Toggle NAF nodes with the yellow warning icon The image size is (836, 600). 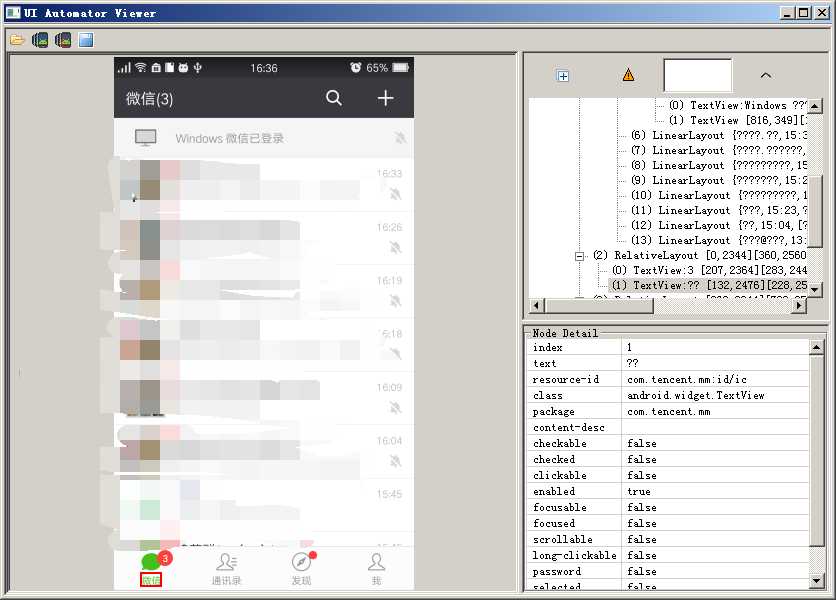coord(629,75)
